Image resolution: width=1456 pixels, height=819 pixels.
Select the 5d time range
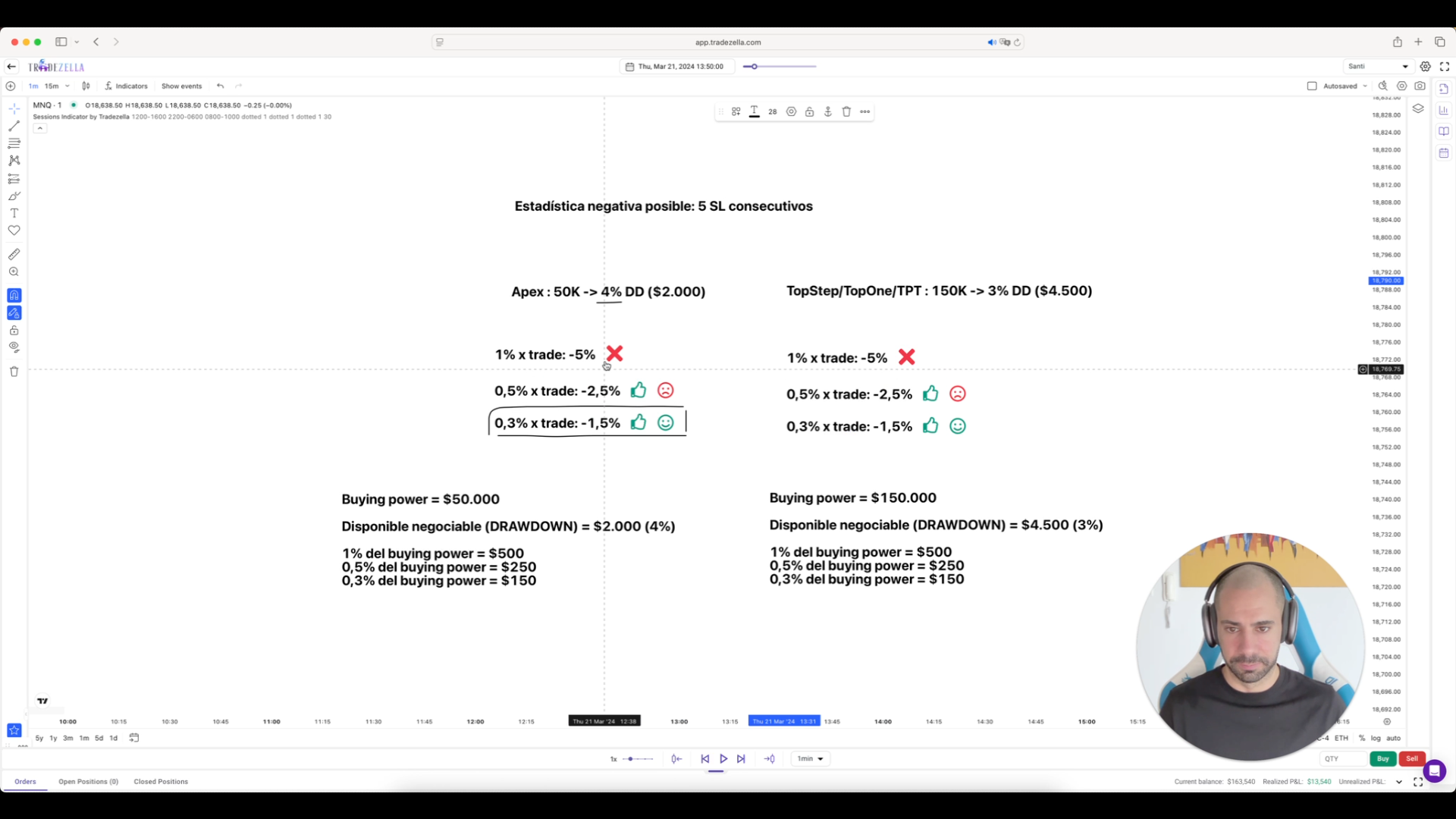[99, 739]
